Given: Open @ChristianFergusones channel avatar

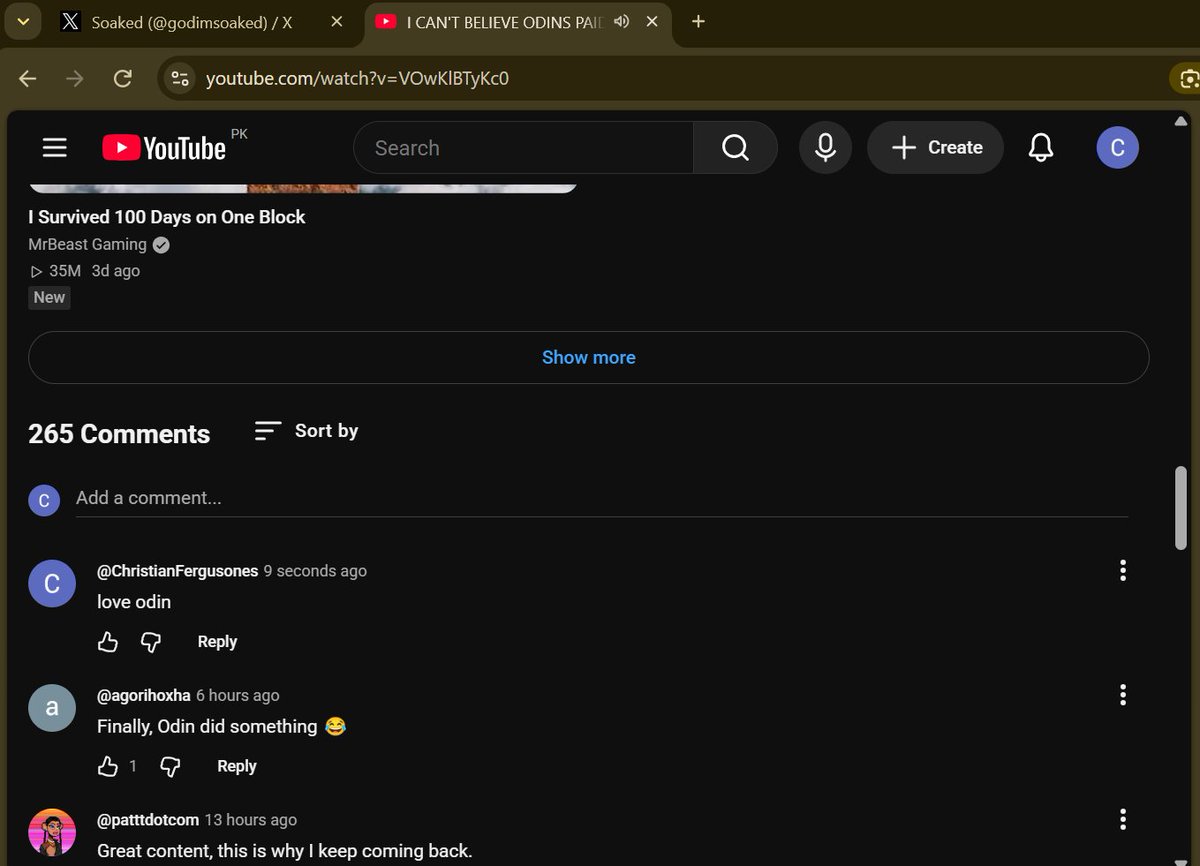Looking at the screenshot, I should [x=52, y=586].
